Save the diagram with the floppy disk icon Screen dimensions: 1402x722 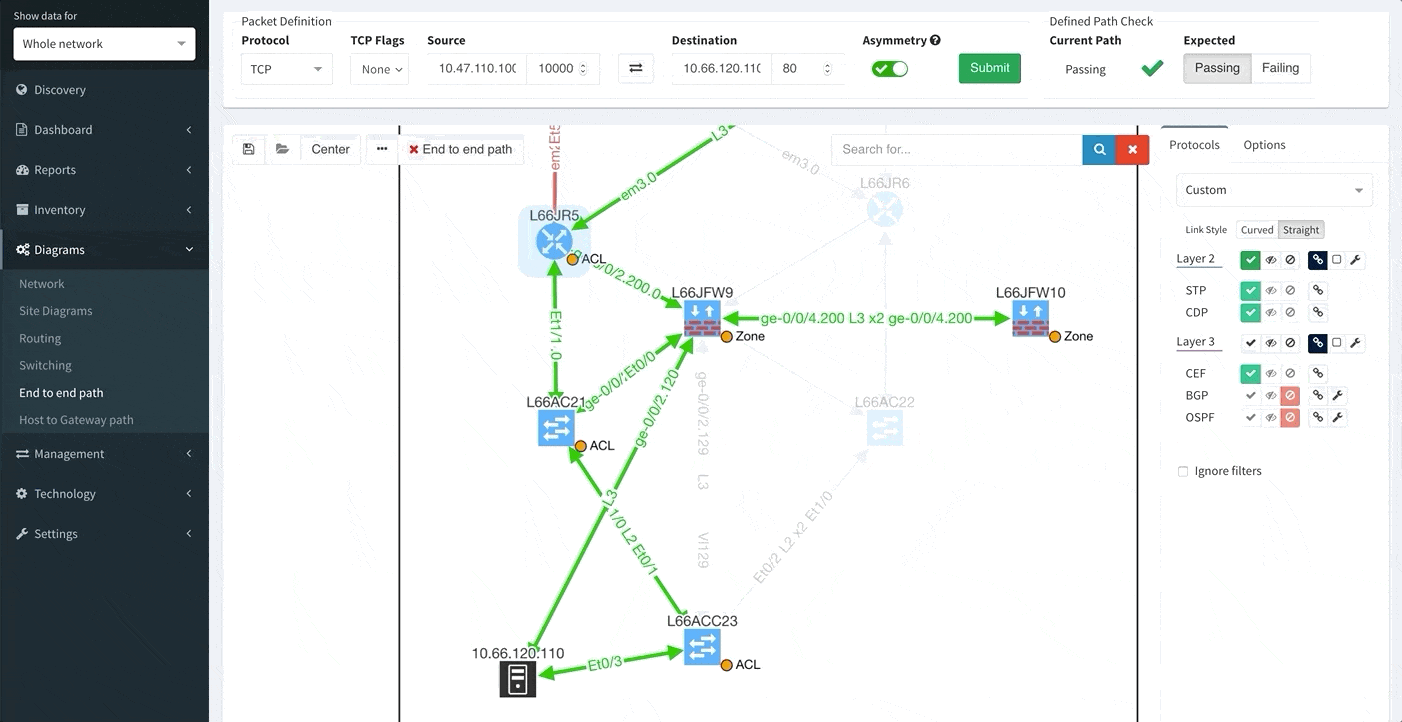[249, 149]
